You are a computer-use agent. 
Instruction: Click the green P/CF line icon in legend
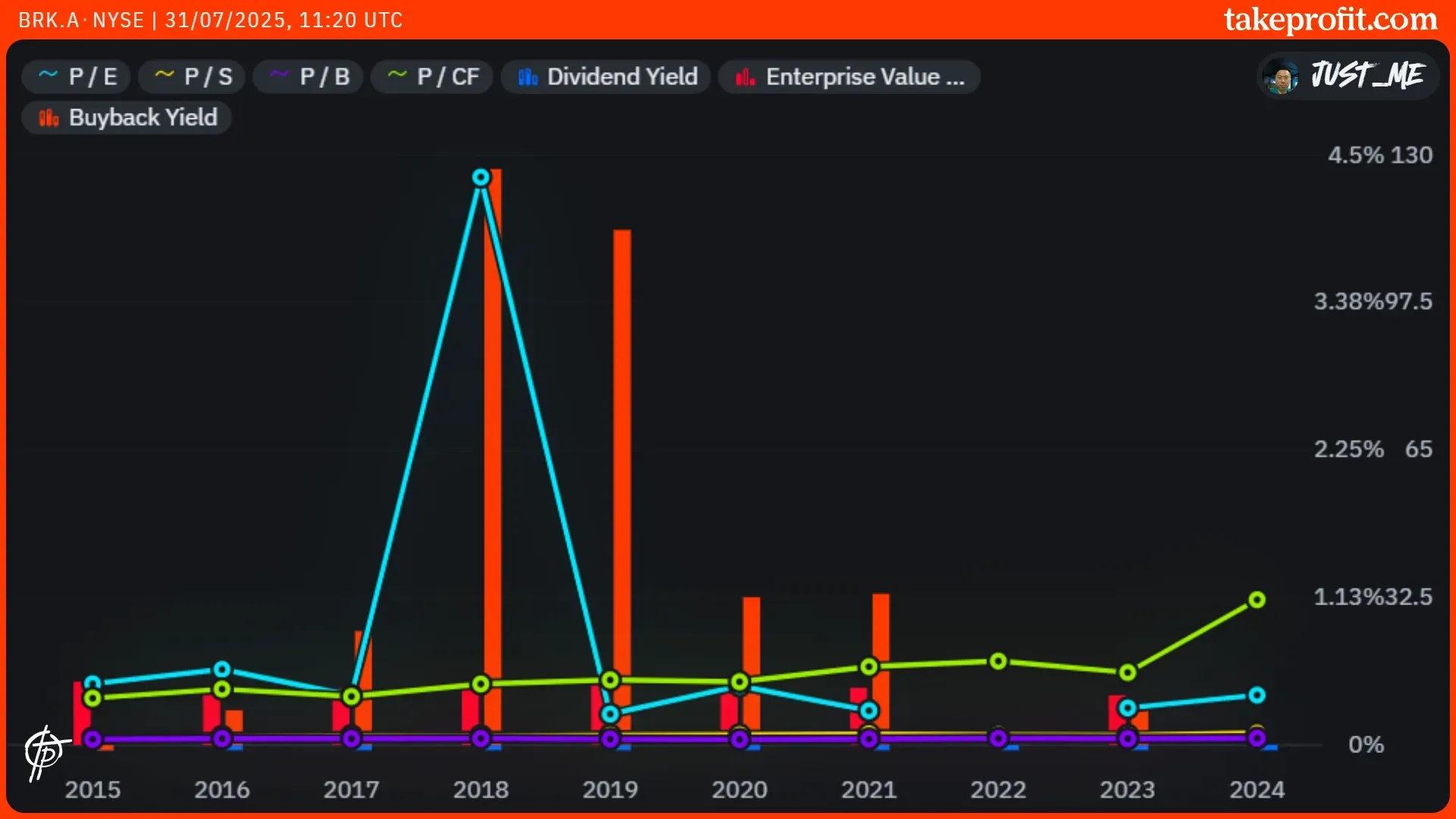coord(397,75)
